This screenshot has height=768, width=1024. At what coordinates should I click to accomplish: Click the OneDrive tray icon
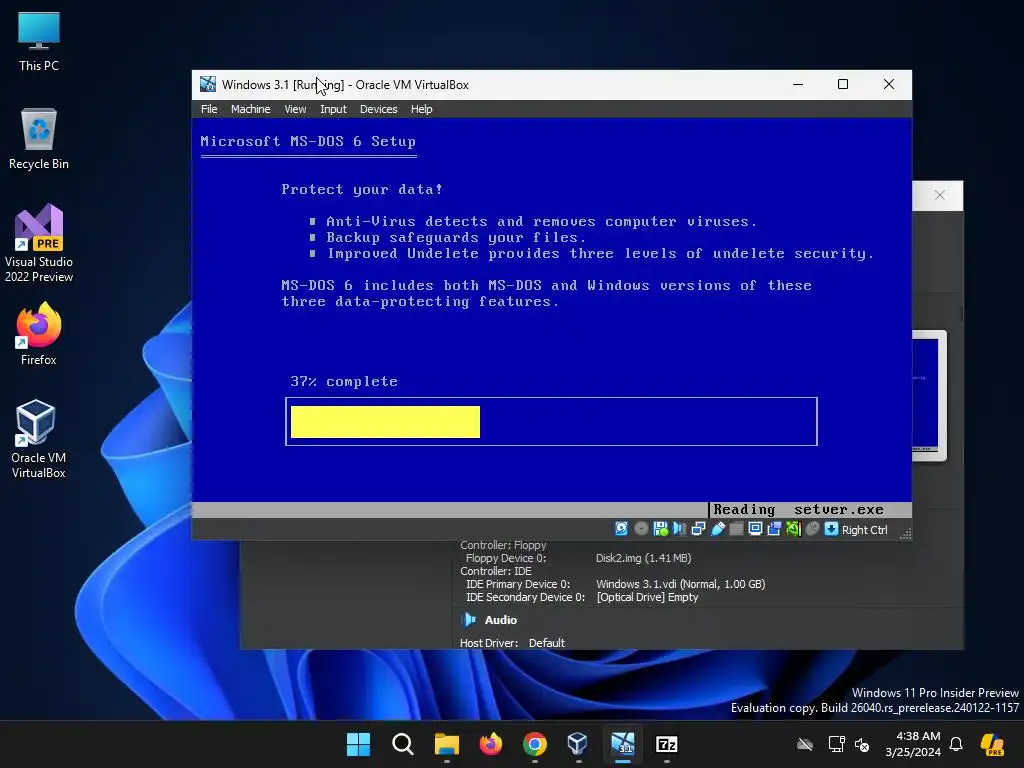pos(805,744)
